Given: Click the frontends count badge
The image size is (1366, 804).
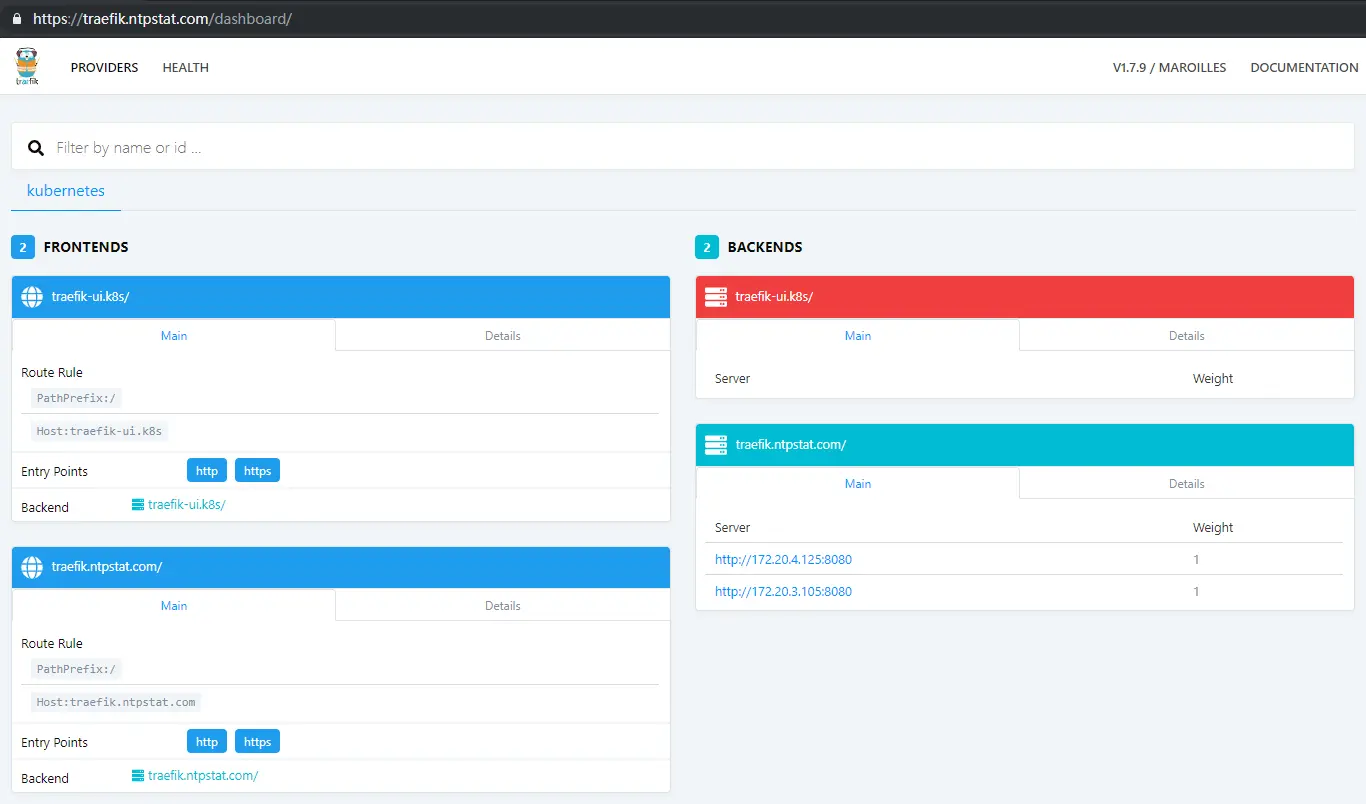Looking at the screenshot, I should 23,246.
